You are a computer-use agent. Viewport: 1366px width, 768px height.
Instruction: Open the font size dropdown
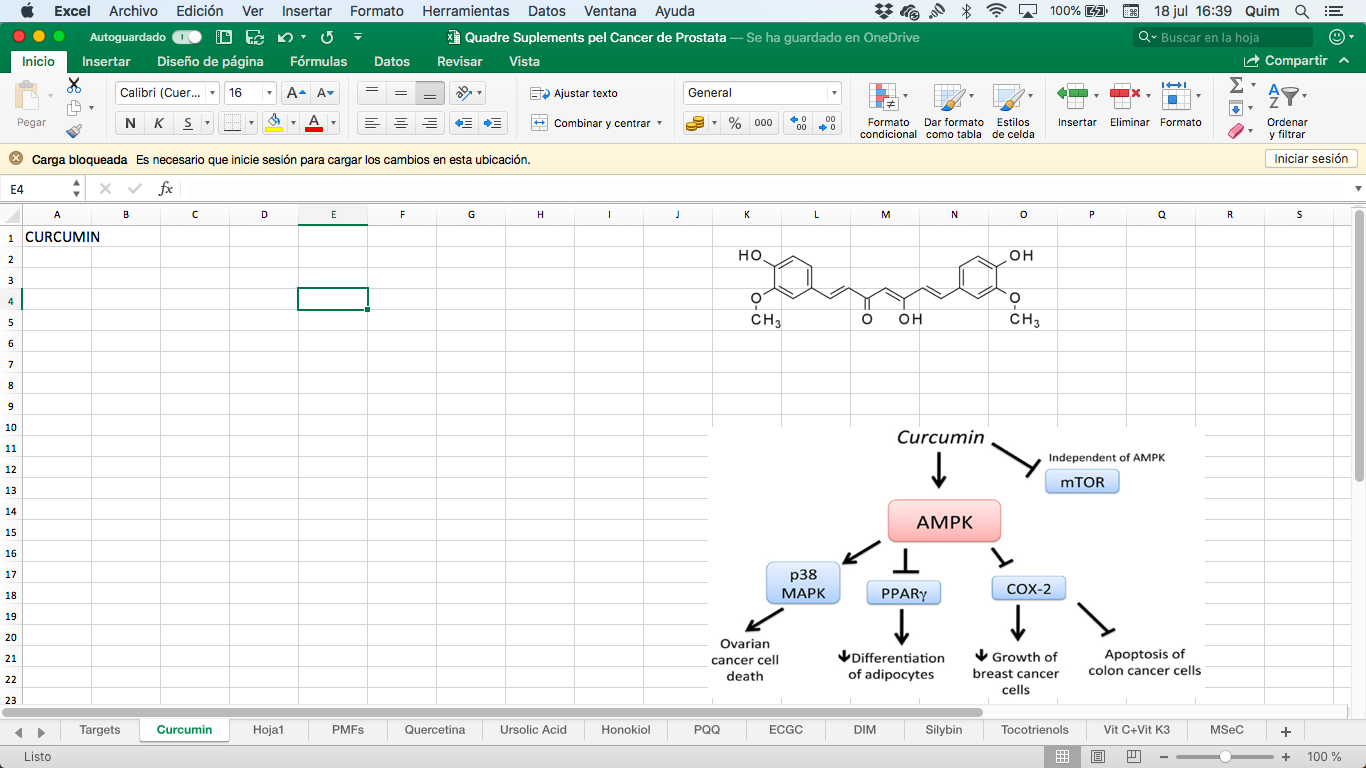tap(269, 93)
